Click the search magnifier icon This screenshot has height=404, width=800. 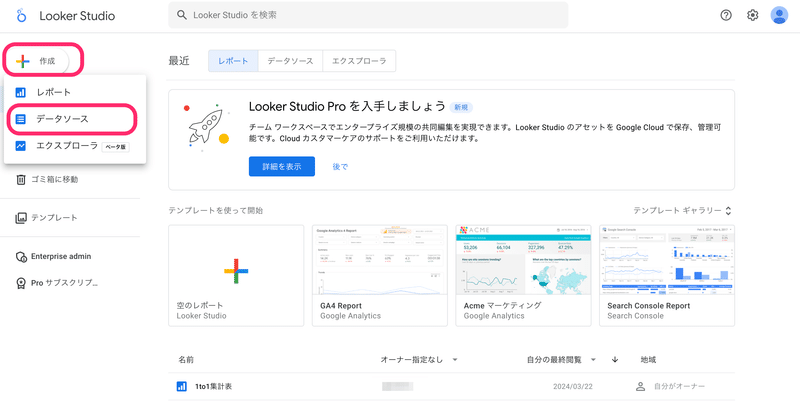(x=182, y=15)
